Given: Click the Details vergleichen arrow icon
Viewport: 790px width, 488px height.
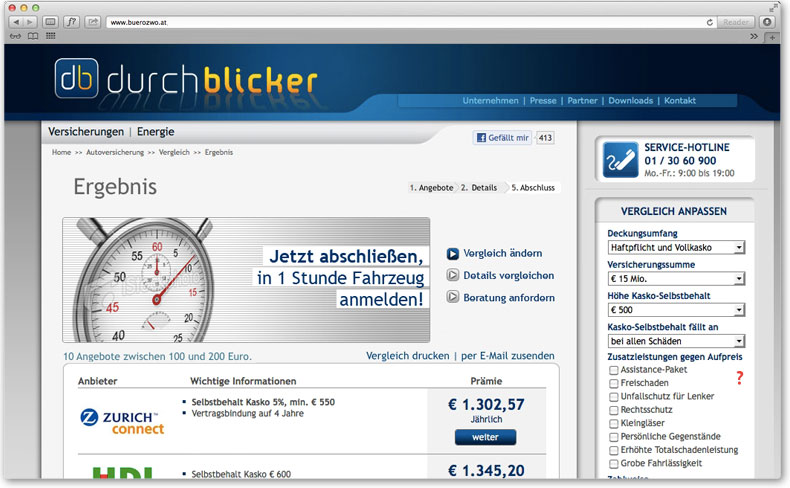Looking at the screenshot, I should (452, 275).
